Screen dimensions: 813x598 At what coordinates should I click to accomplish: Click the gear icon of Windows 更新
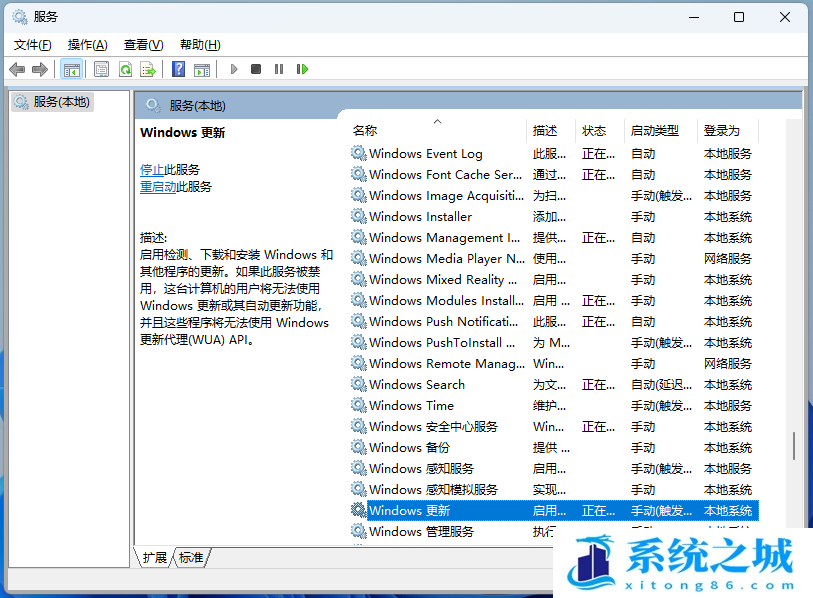358,510
